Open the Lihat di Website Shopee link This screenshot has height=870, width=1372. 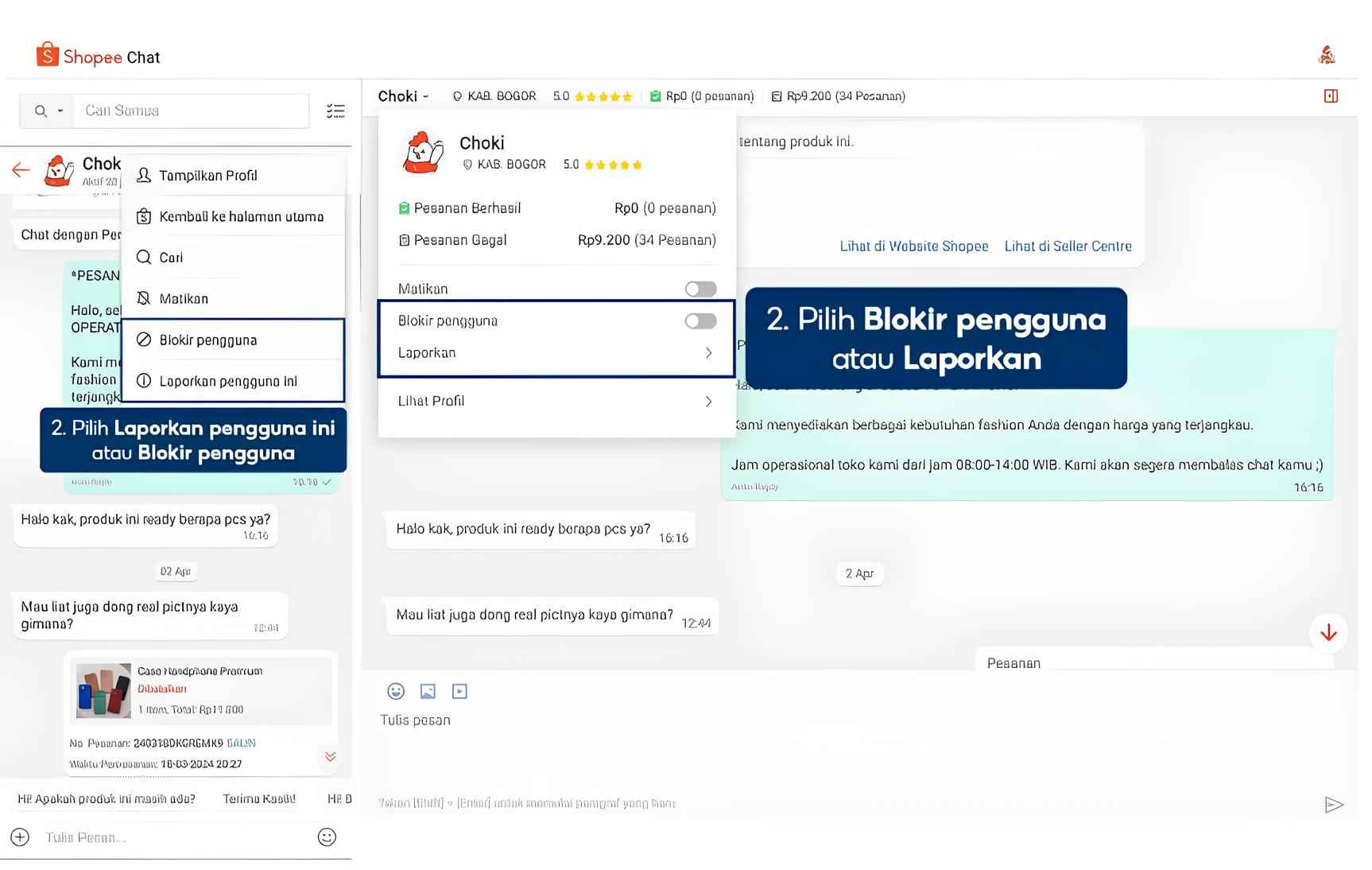(x=913, y=247)
